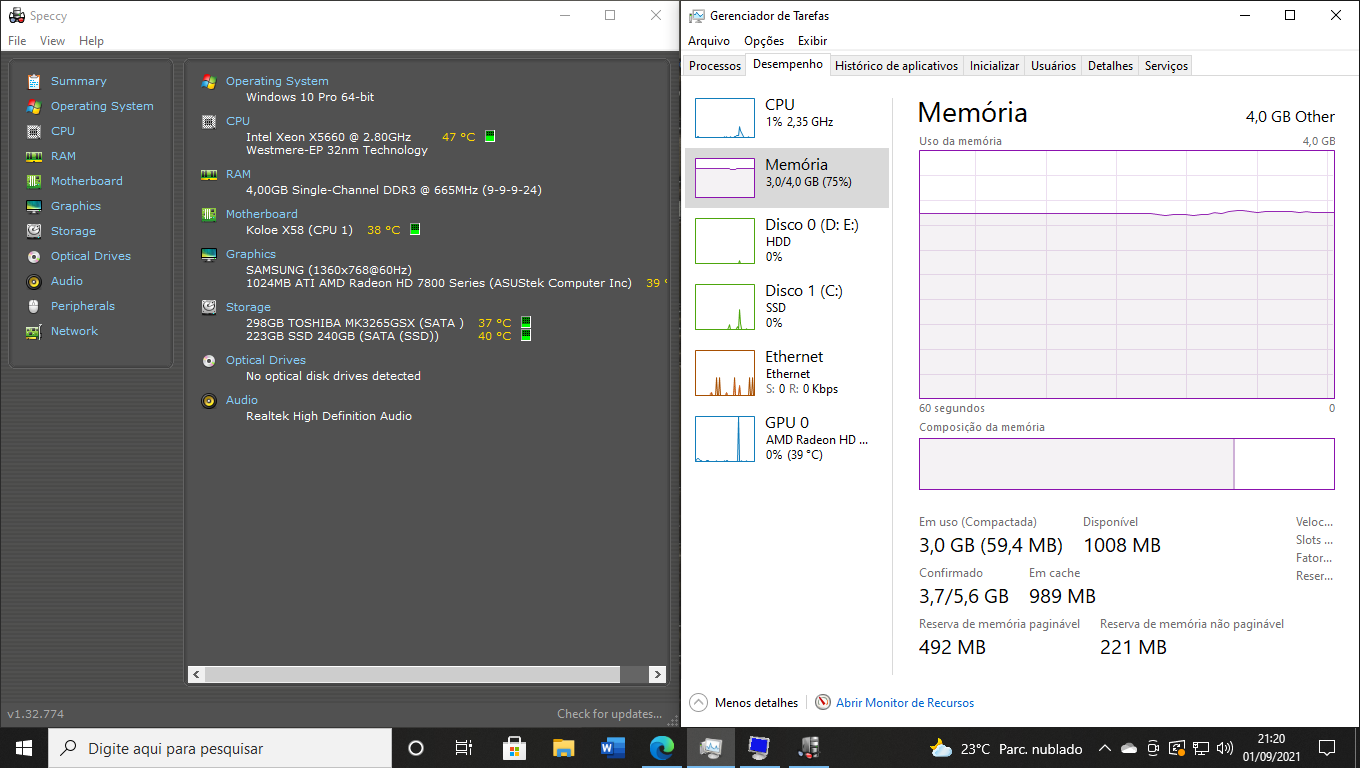This screenshot has width=1360, height=768.
Task: Select Ethernet performance item
Action: 787,372
